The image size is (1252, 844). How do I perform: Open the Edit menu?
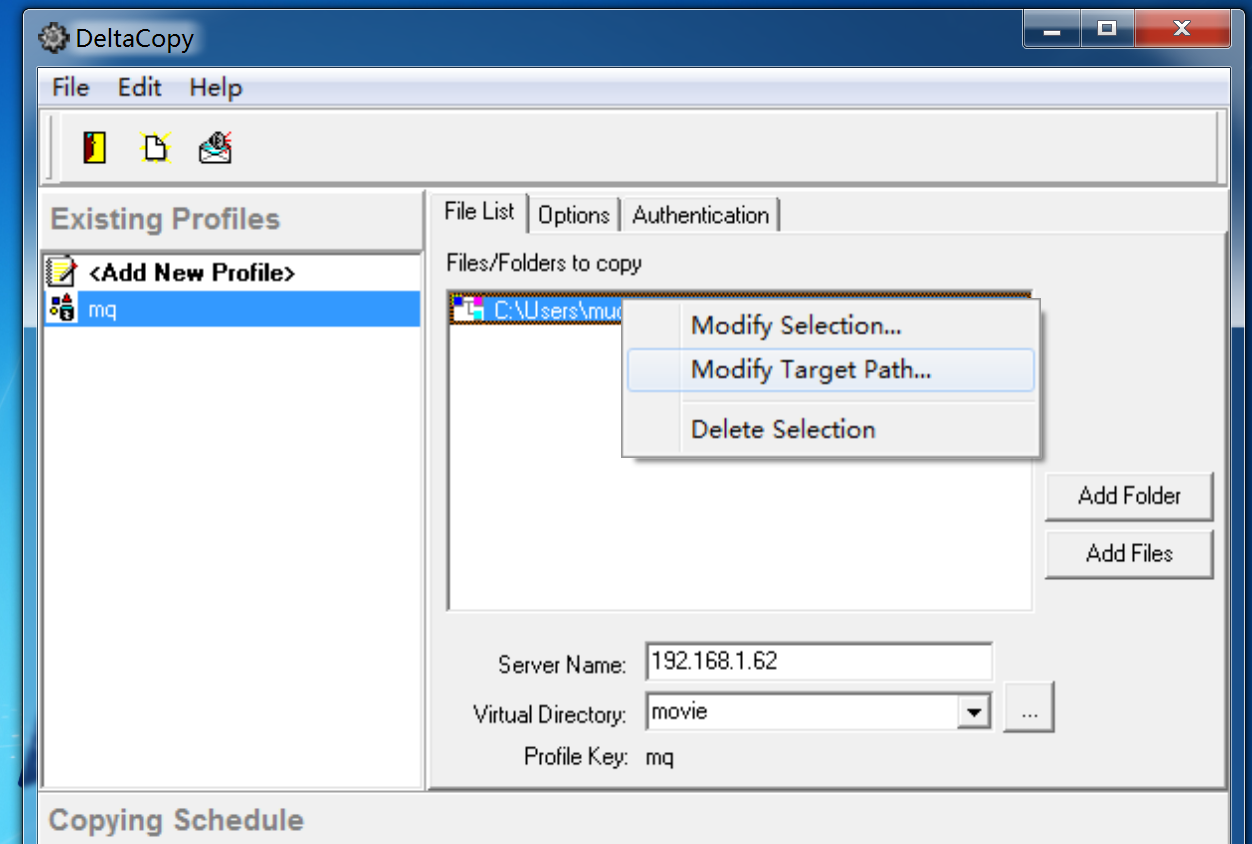140,88
